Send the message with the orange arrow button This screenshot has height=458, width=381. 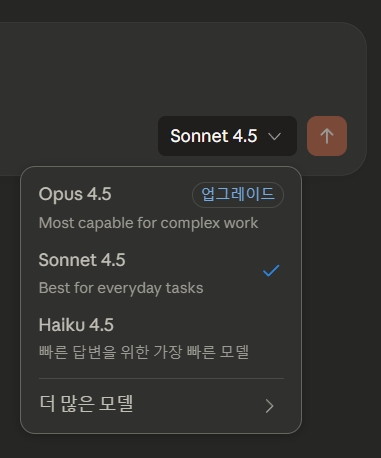pos(327,136)
